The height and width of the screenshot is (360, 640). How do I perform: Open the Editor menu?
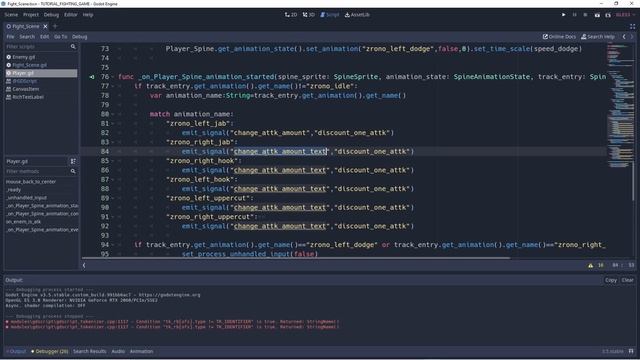(x=71, y=15)
